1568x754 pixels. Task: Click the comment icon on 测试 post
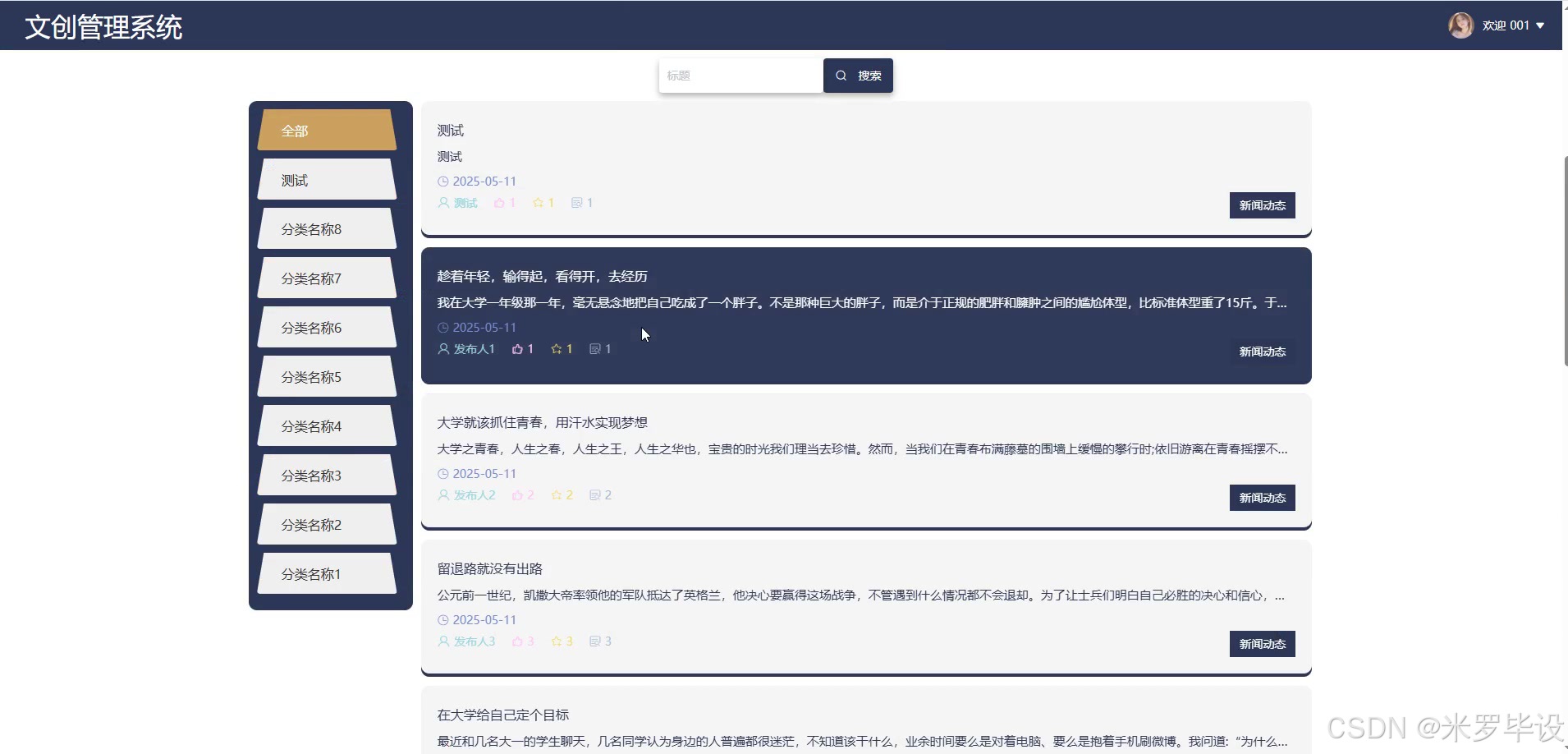coord(577,203)
